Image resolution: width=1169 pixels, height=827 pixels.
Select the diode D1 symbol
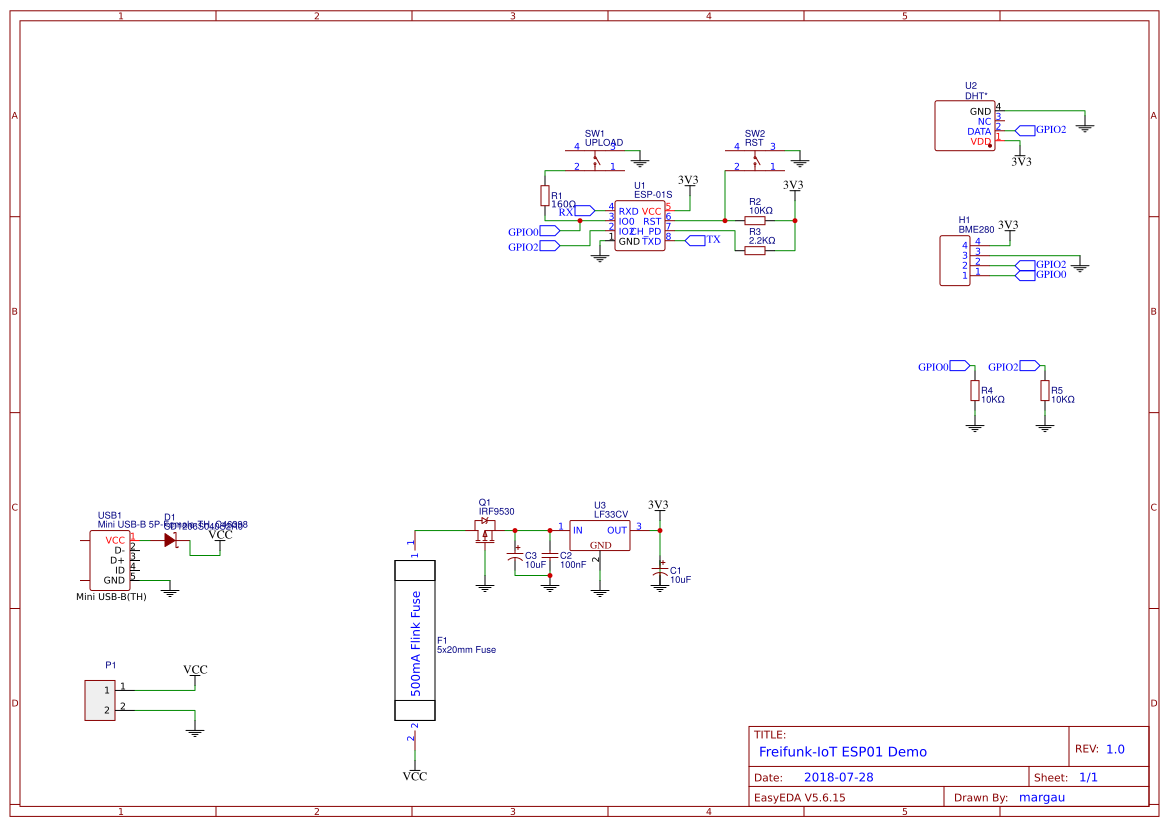pos(169,538)
